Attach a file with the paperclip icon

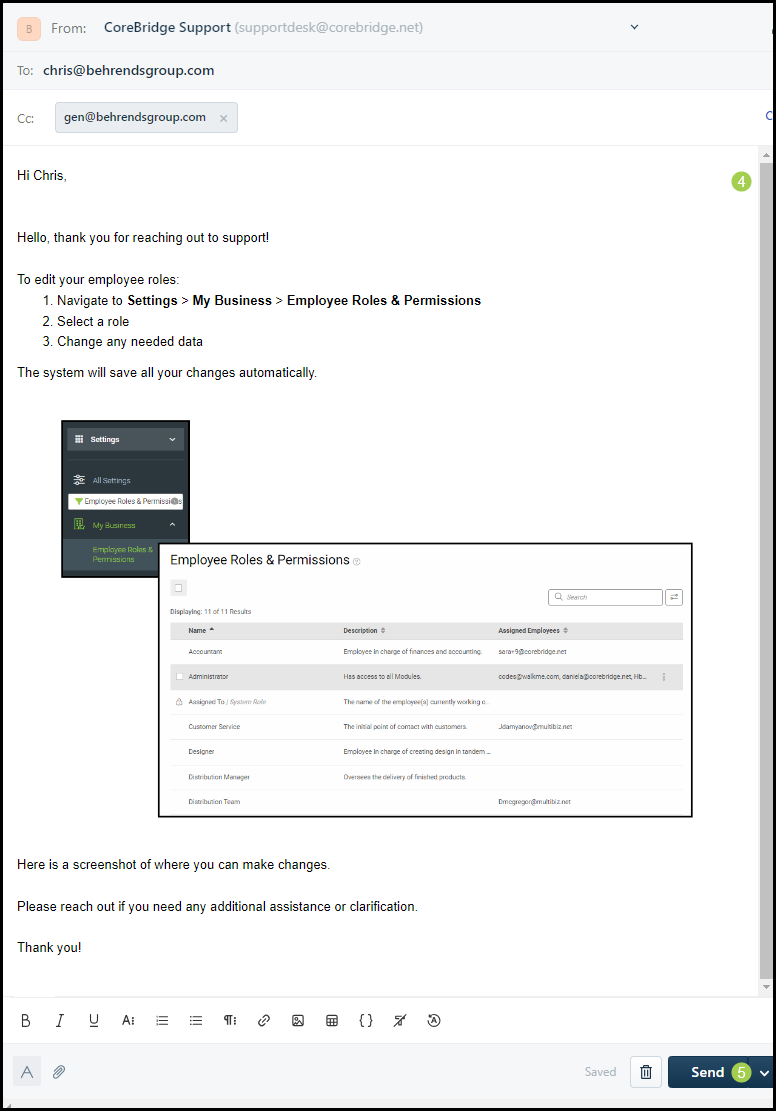click(59, 1072)
